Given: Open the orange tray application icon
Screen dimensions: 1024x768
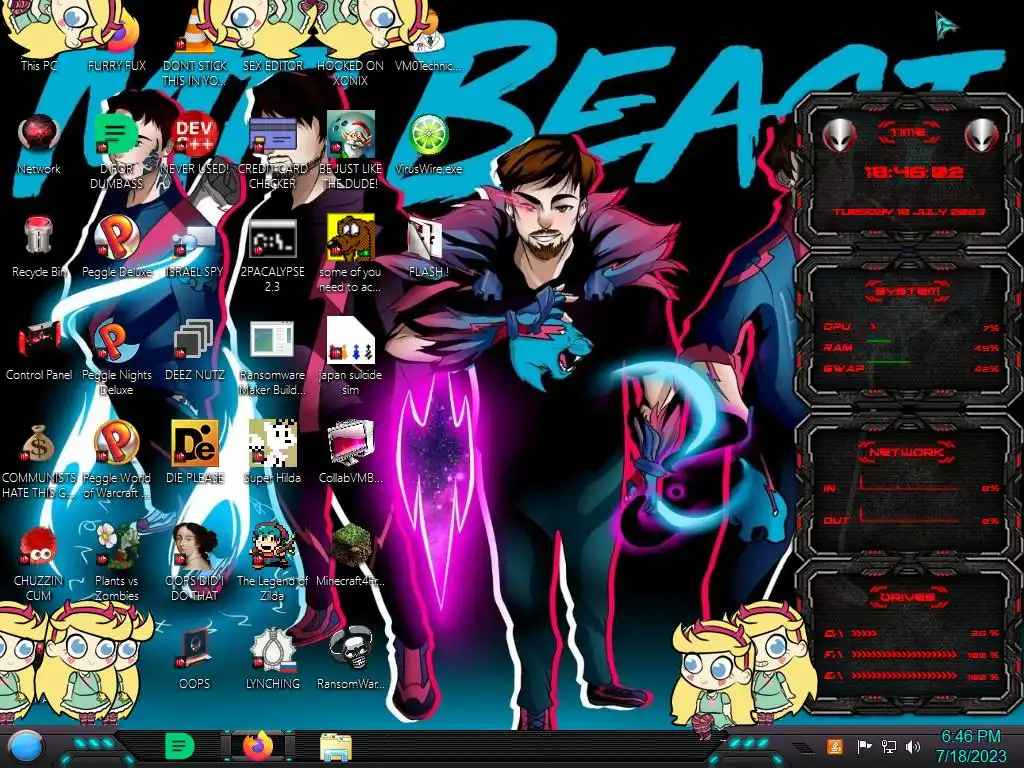Looking at the screenshot, I should [x=835, y=746].
